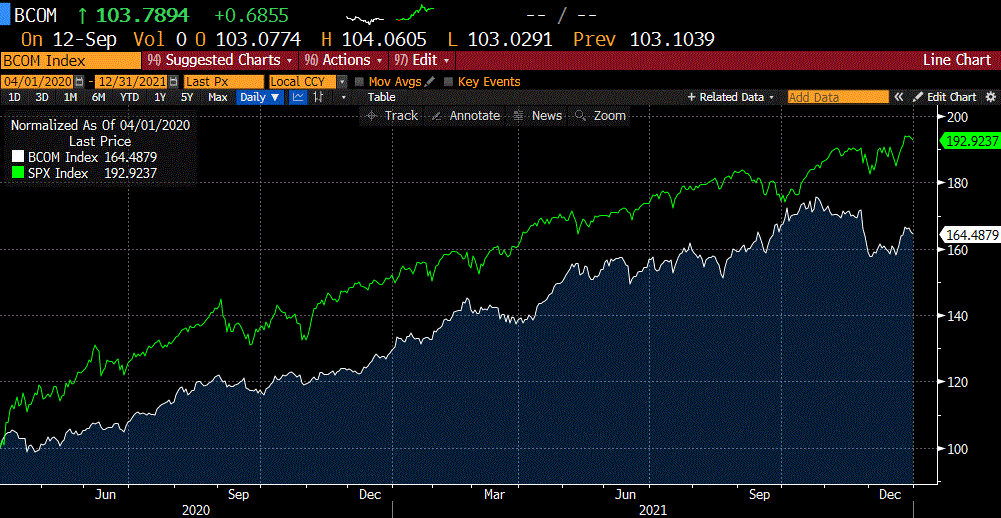Open the Edit dropdown menu
The image size is (1001, 518).
422,60
